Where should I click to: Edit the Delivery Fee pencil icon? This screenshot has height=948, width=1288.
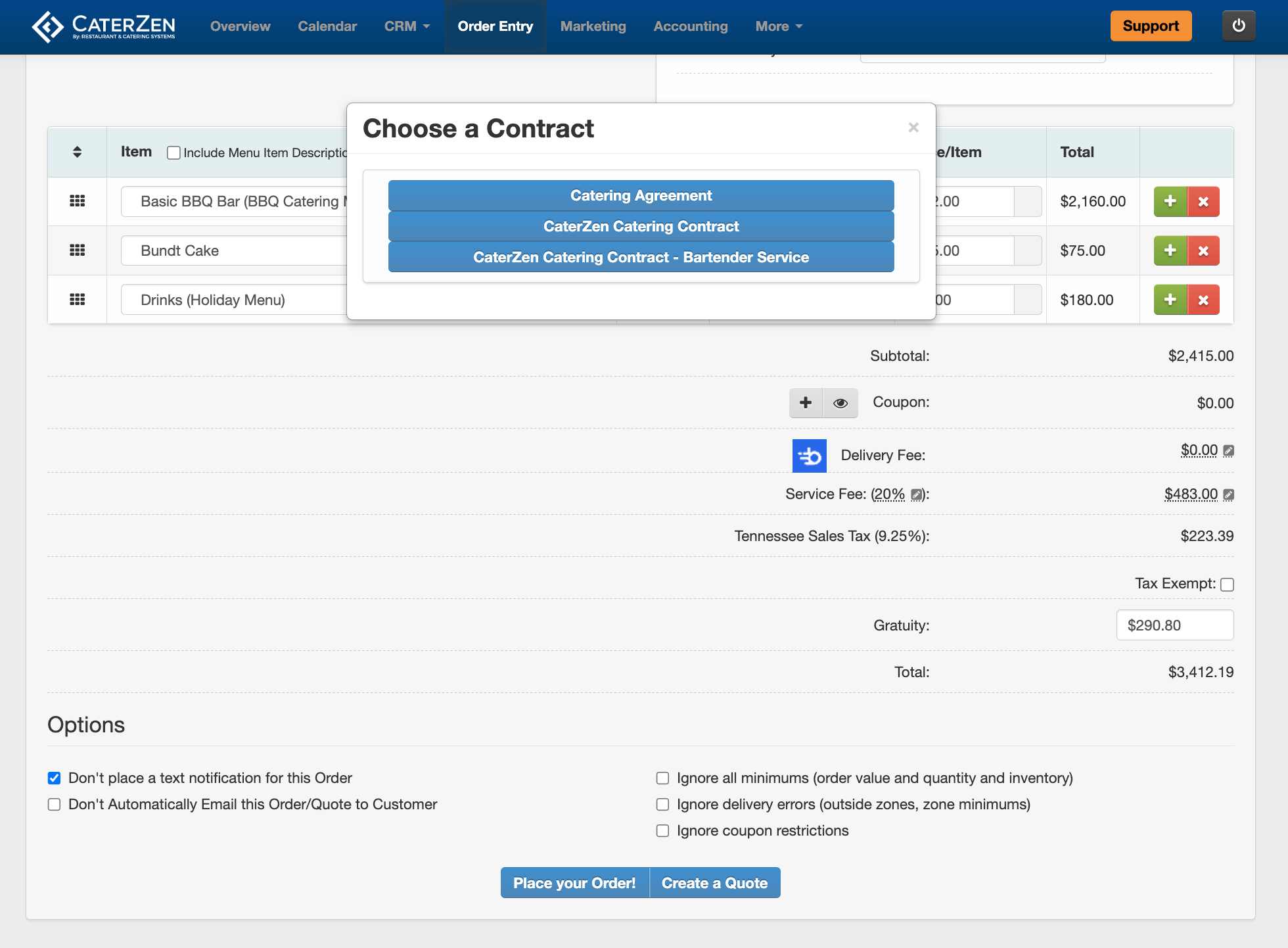pyautogui.click(x=1229, y=450)
